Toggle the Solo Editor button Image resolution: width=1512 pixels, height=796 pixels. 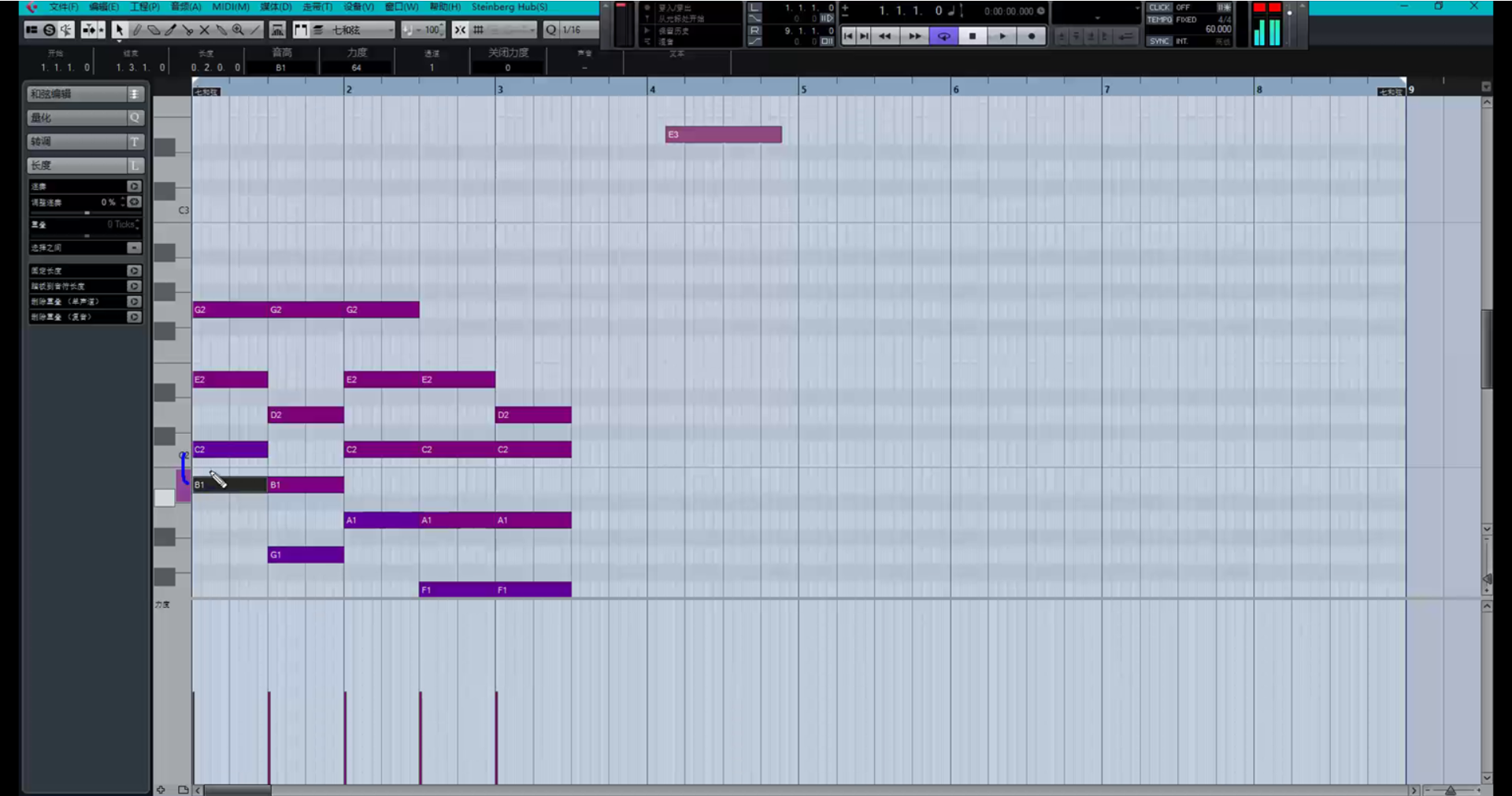[49, 30]
